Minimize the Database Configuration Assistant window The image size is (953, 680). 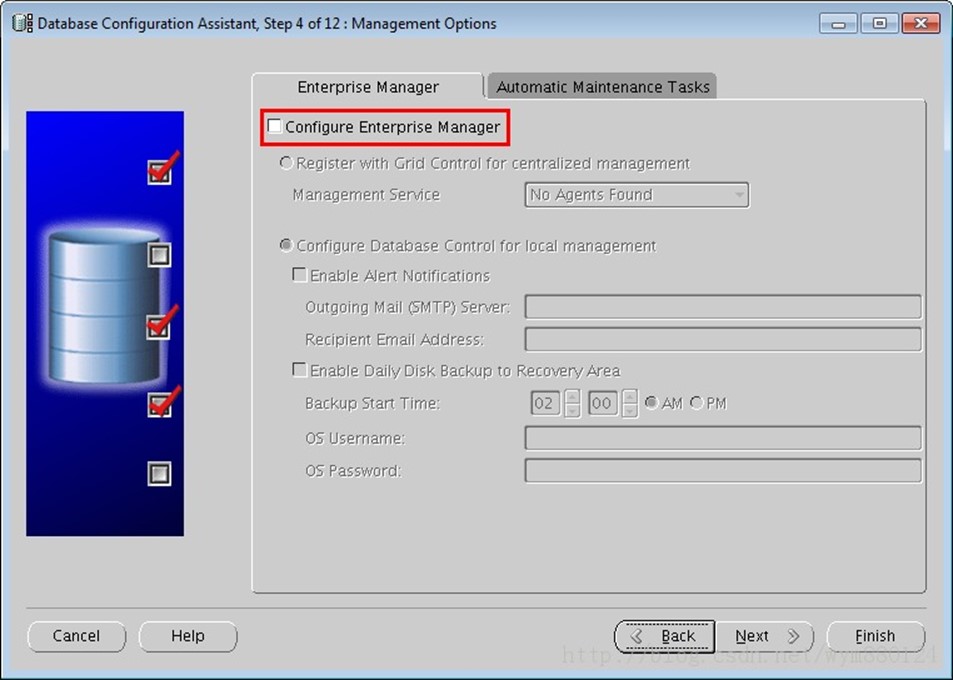[838, 24]
